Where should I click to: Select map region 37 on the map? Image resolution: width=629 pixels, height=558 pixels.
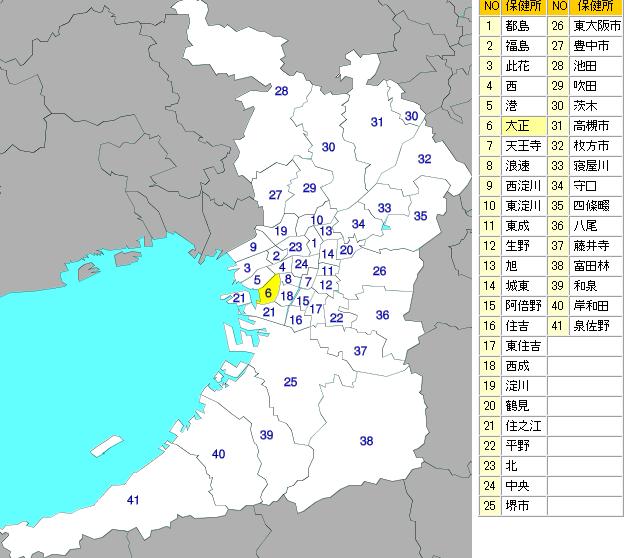pos(360,351)
